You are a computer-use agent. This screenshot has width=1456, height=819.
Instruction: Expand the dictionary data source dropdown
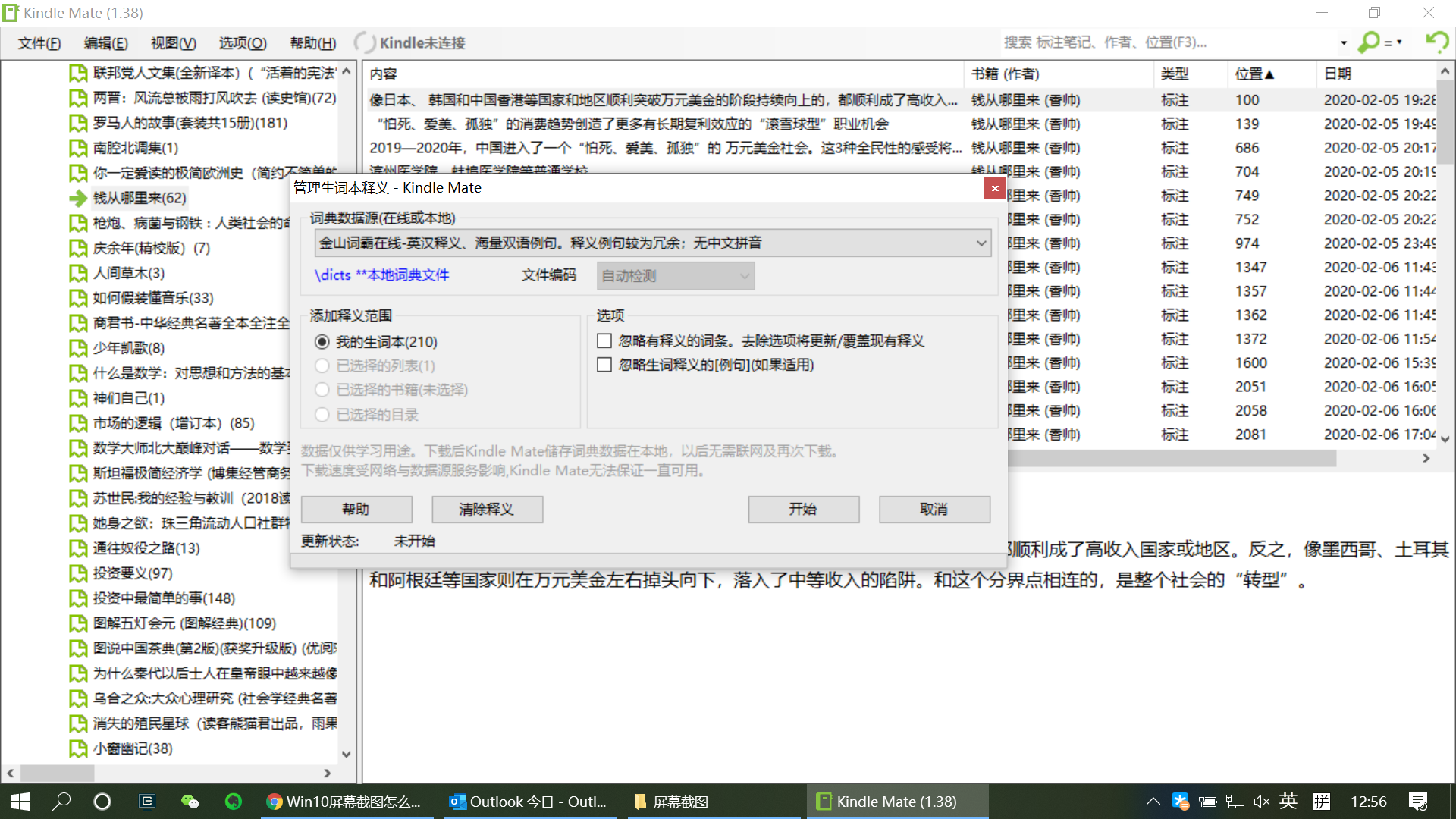pyautogui.click(x=981, y=243)
